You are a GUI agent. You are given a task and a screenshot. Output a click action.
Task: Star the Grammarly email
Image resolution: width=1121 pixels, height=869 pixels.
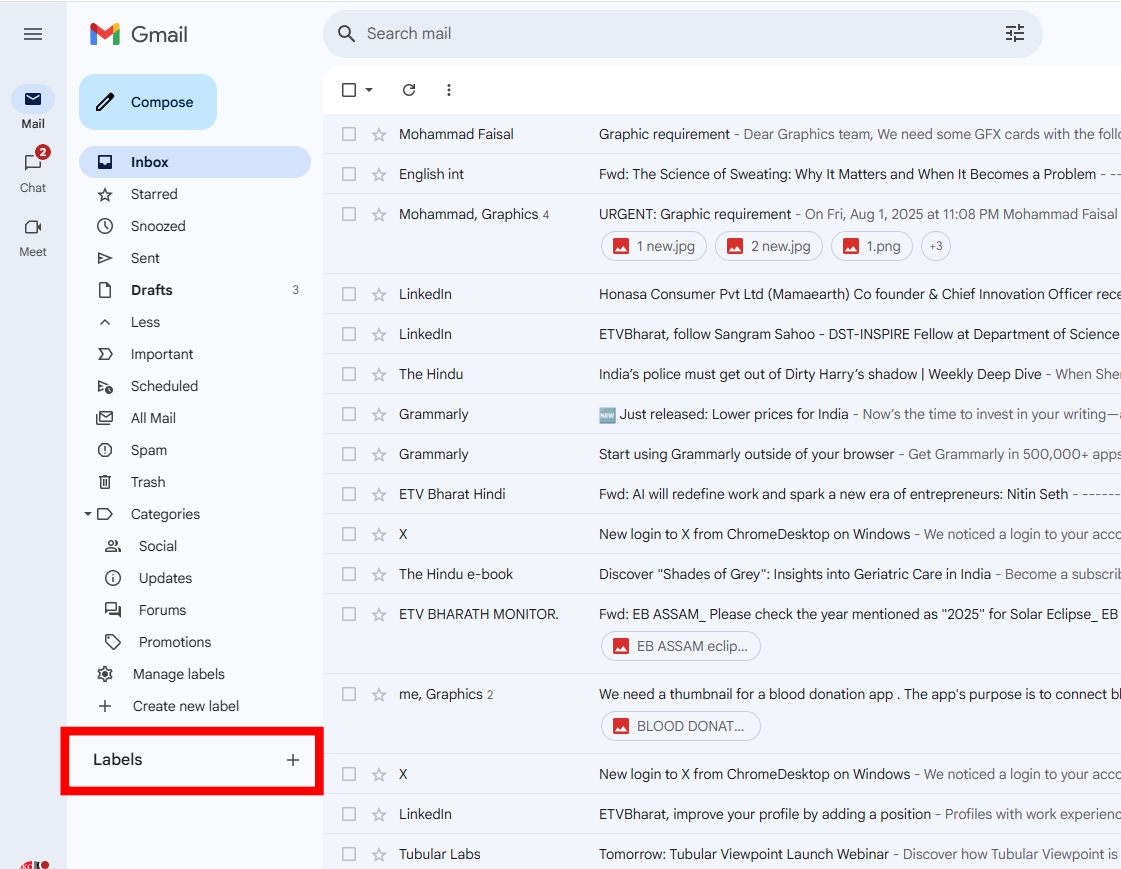(x=379, y=413)
